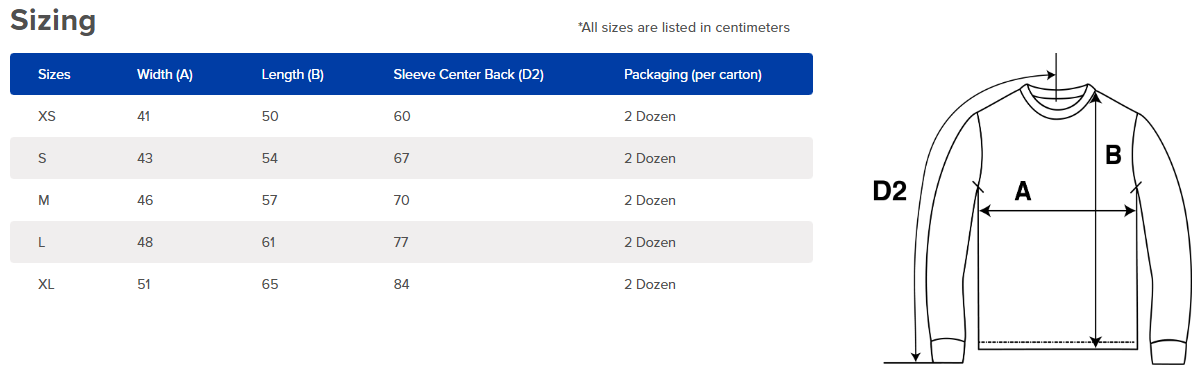Click the D2 sleeve label on diagram
The height and width of the screenshot is (384, 1201).
click(x=890, y=190)
